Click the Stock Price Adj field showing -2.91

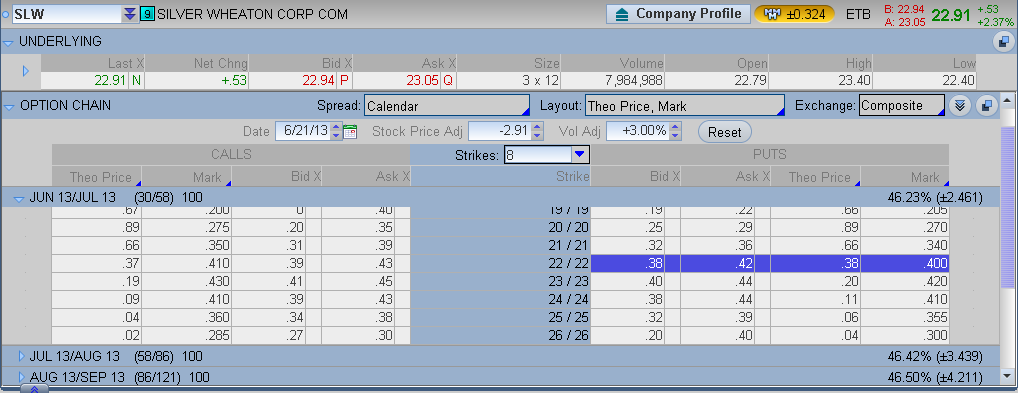click(500, 131)
